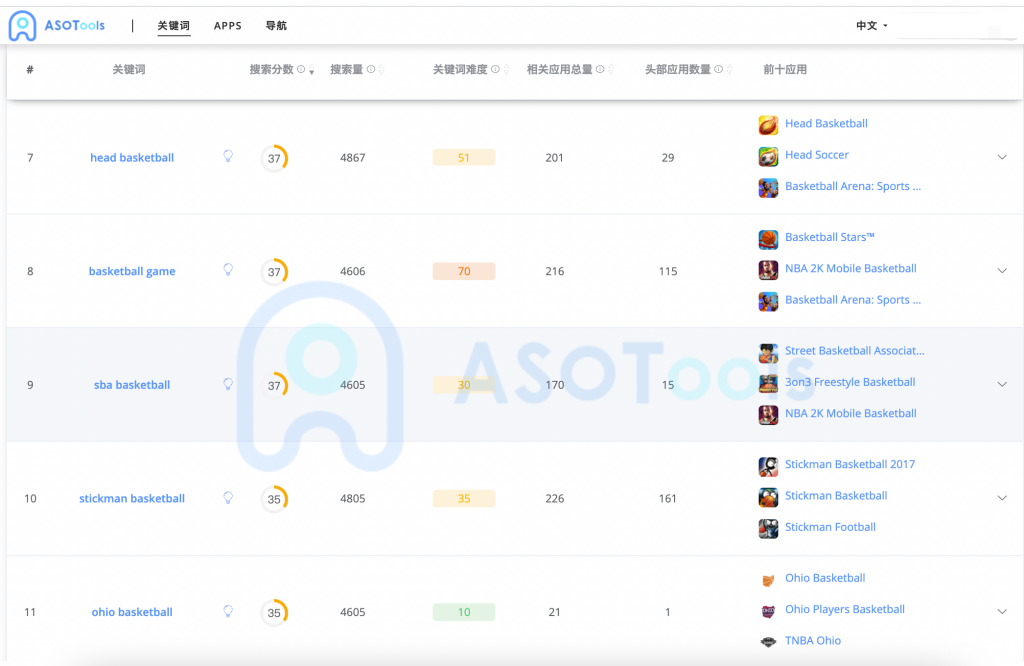This screenshot has width=1024, height=666.
Task: Click difficulty badge 51 for head basketball
Action: pyautogui.click(x=464, y=157)
